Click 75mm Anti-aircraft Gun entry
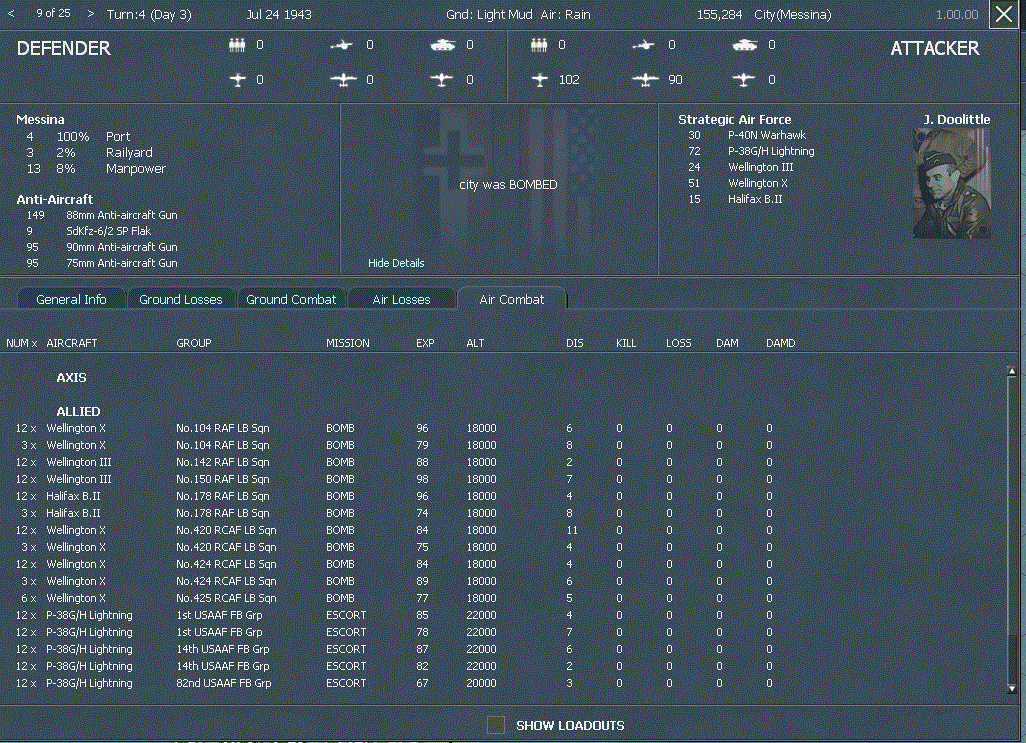This screenshot has width=1026, height=743. click(122, 263)
